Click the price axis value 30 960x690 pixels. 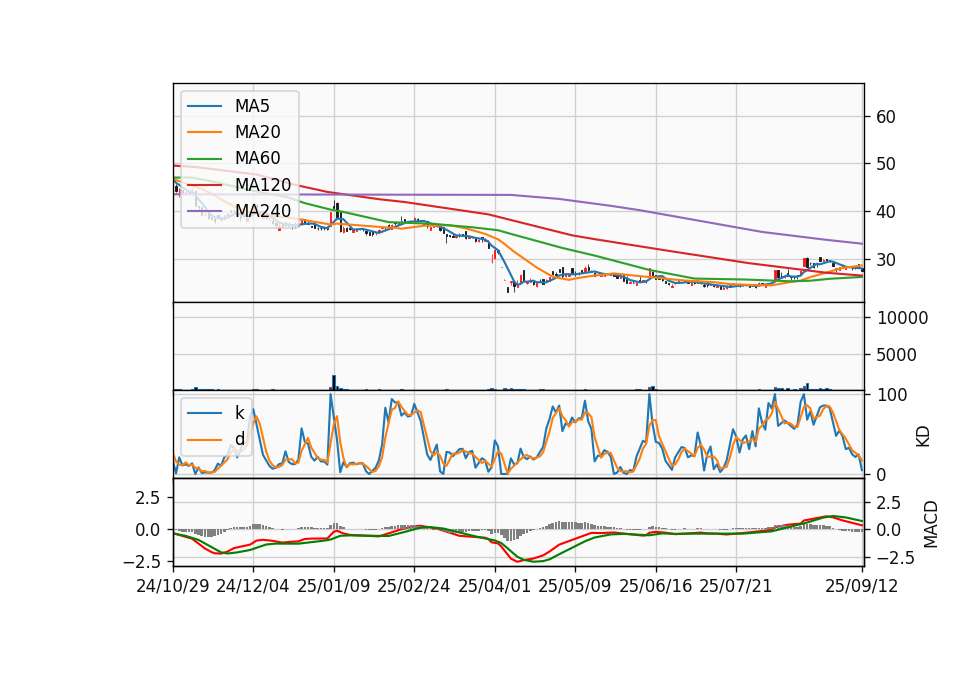click(886, 260)
